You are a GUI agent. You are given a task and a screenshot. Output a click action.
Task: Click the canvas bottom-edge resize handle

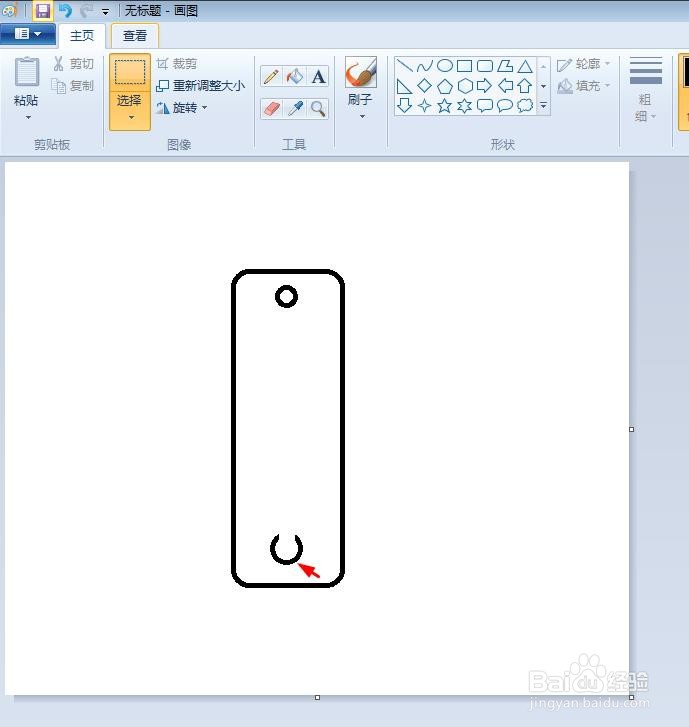click(x=318, y=697)
